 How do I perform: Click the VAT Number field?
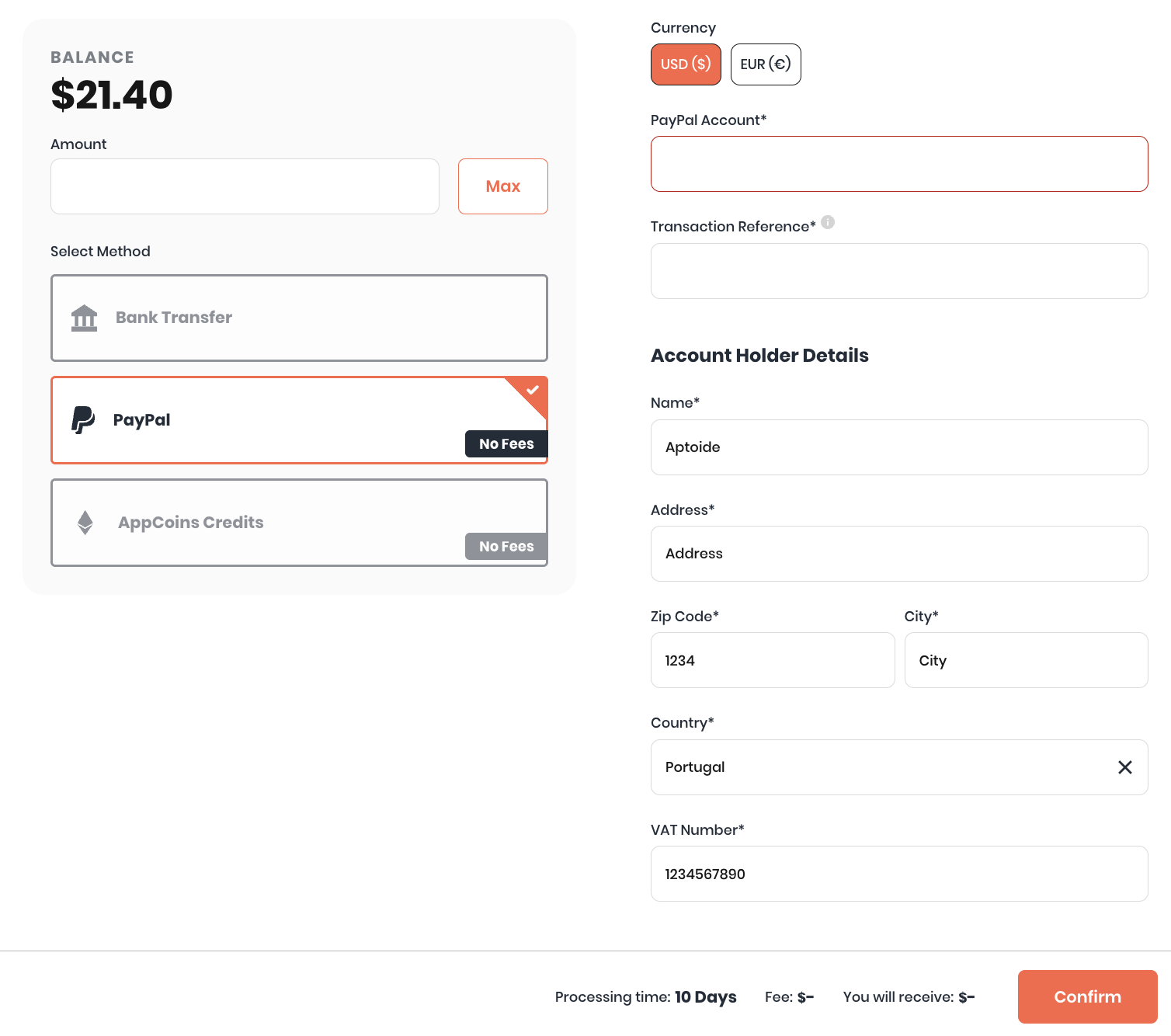[899, 874]
